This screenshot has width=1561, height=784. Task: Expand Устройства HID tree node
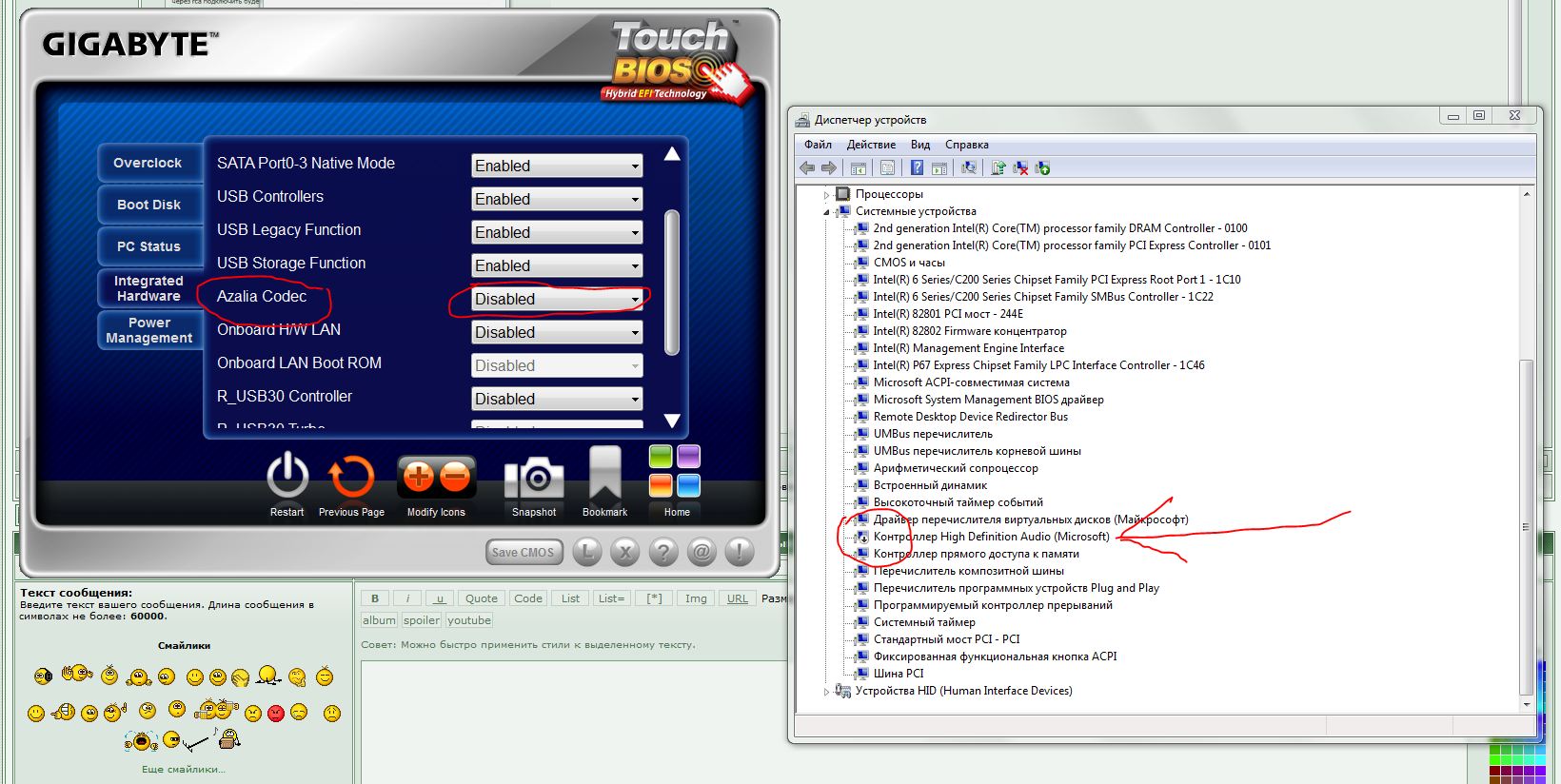[x=826, y=692]
